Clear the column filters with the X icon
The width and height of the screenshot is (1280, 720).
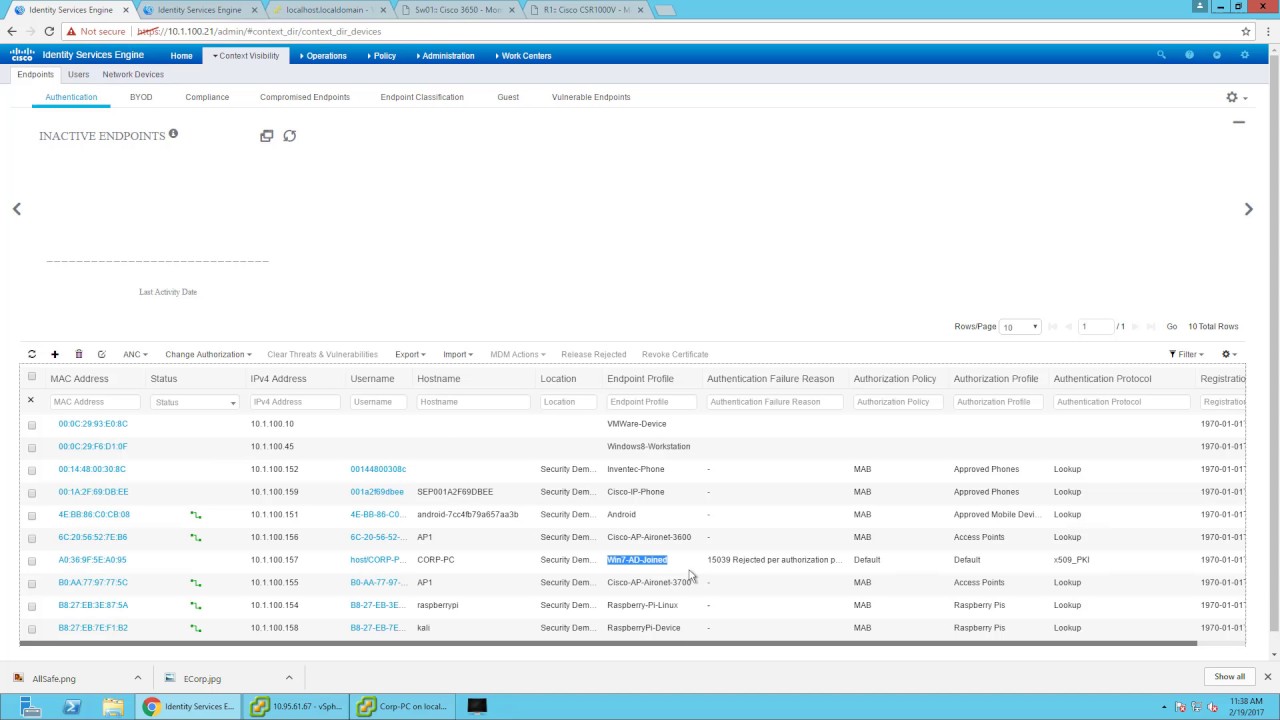point(30,400)
